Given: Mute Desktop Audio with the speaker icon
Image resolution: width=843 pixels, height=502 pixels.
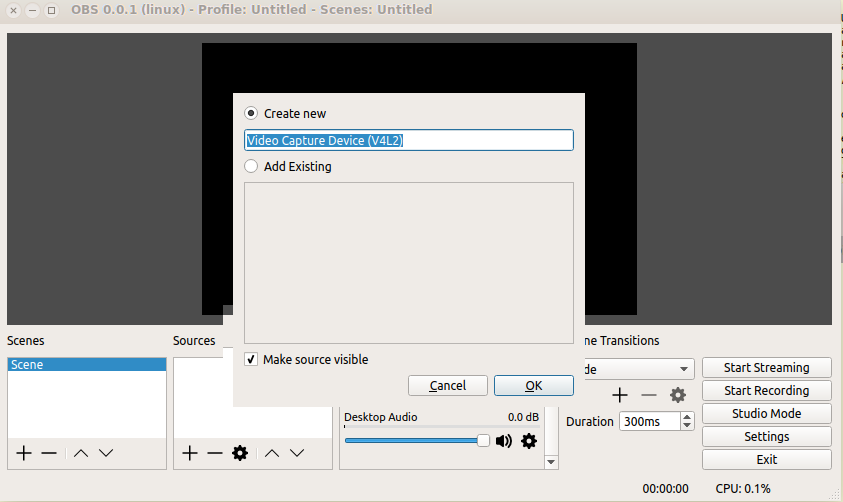Looking at the screenshot, I should point(504,441).
